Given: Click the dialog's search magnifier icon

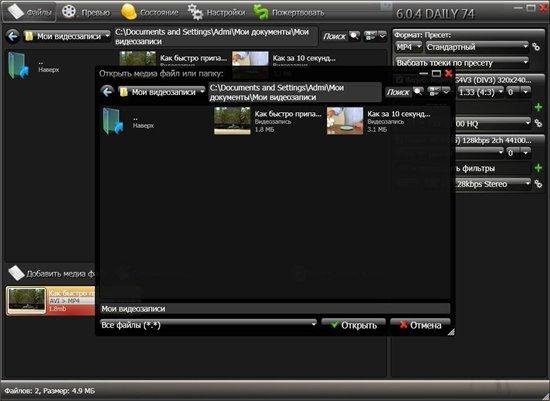Looking at the screenshot, I should coord(418,92).
